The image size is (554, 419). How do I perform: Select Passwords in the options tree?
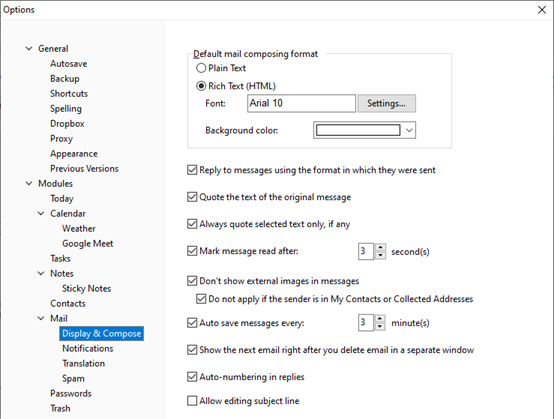(x=71, y=394)
